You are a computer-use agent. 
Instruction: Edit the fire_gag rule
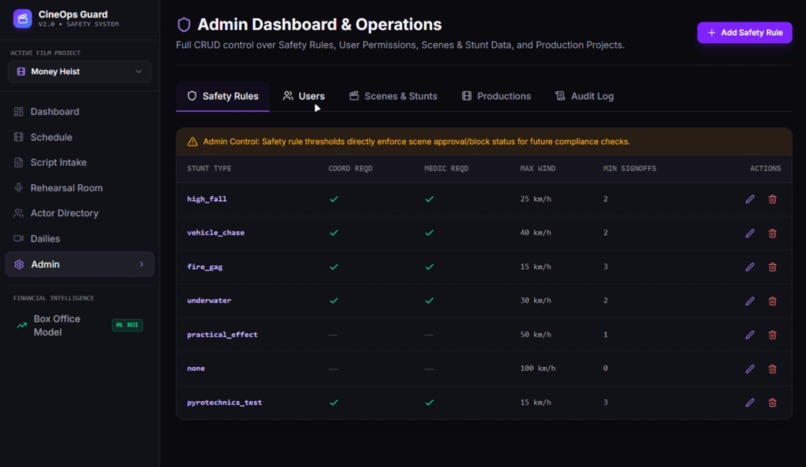(x=750, y=267)
